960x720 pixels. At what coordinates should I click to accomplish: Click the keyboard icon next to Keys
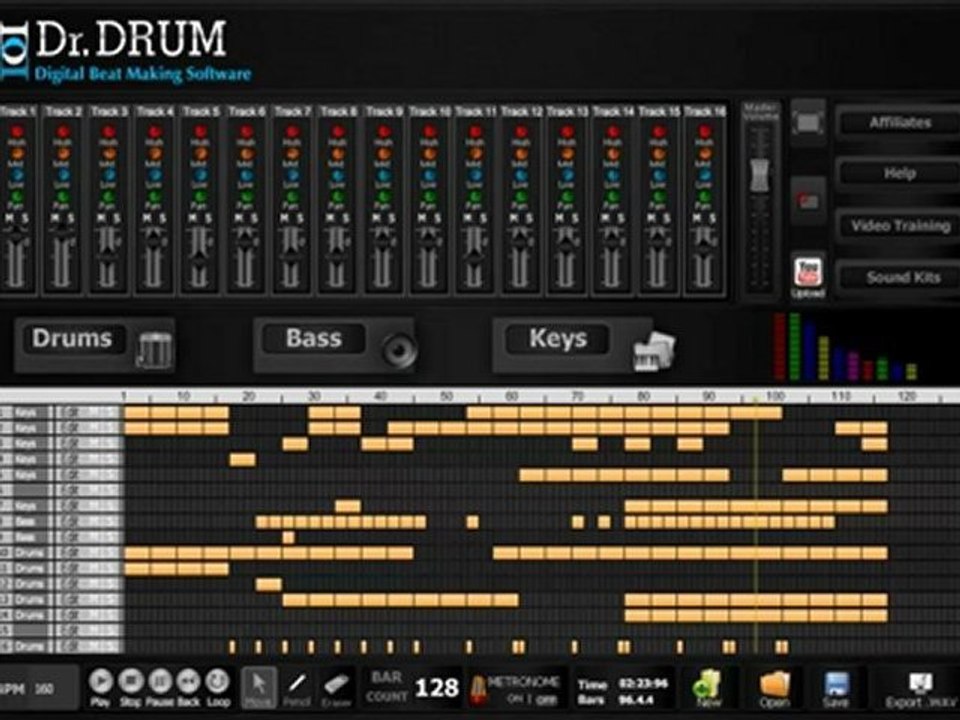pos(653,350)
